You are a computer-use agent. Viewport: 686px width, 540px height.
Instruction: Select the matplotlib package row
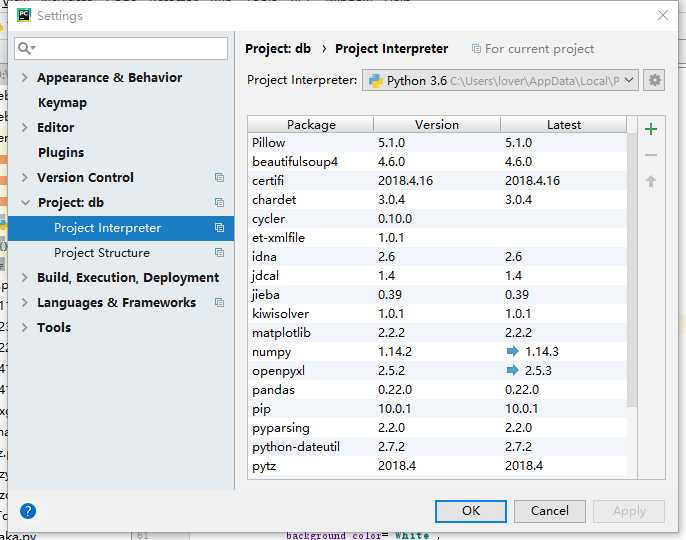click(x=437, y=333)
